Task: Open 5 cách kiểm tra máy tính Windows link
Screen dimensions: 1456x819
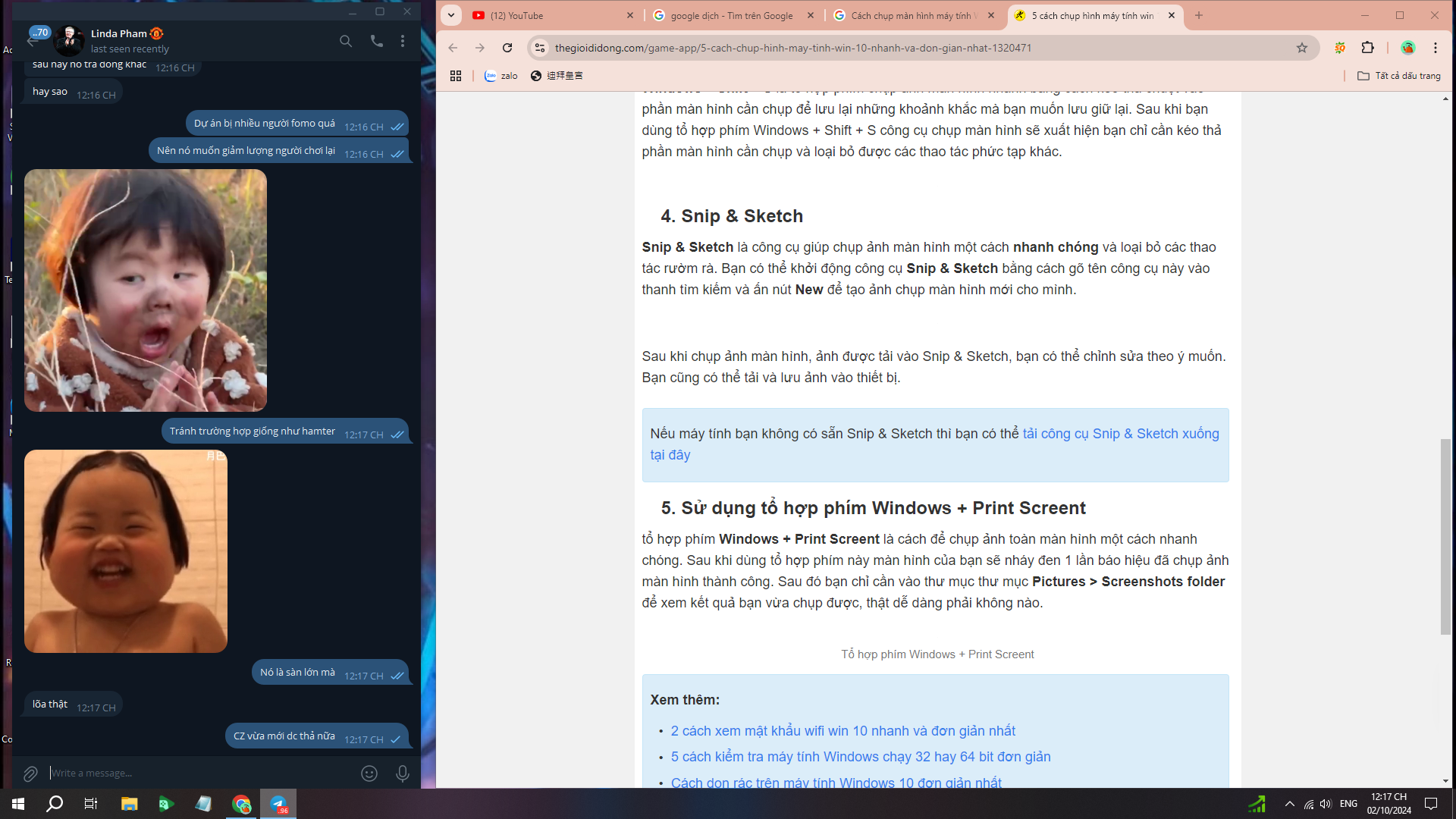Action: [x=861, y=757]
